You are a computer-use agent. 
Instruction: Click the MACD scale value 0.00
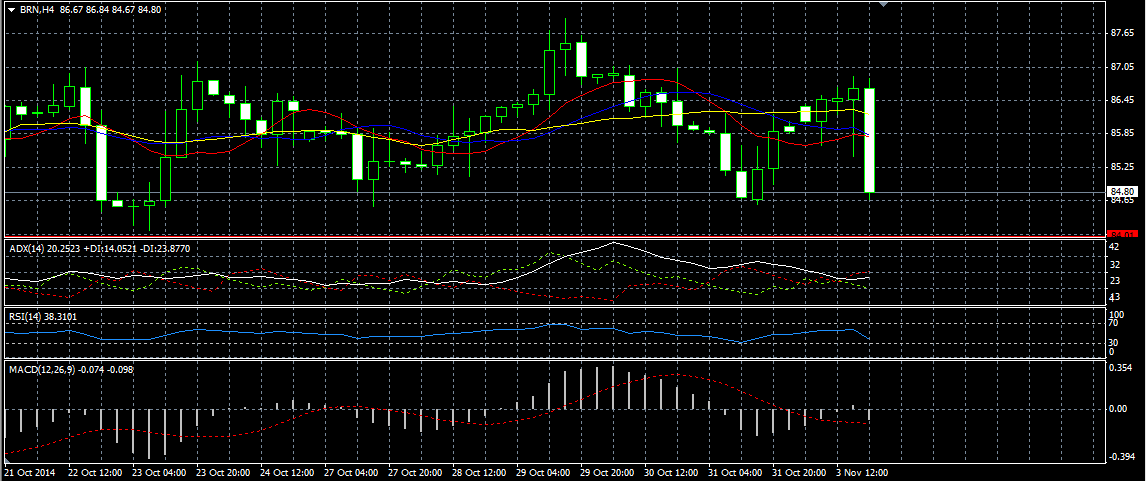coord(1120,409)
